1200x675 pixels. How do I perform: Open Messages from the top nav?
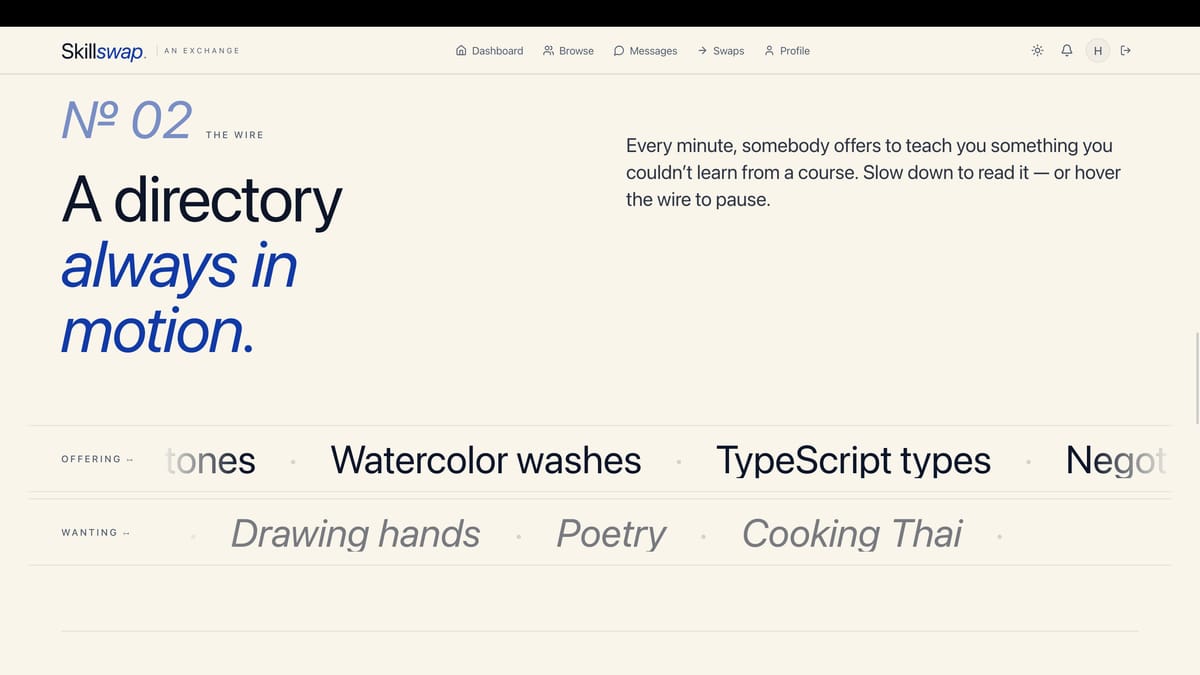[645, 51]
